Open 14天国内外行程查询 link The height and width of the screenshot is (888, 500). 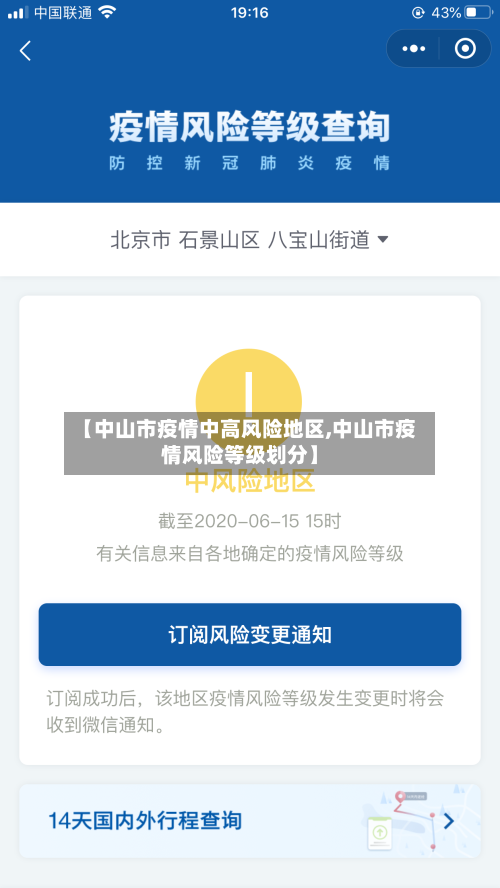pos(250,821)
